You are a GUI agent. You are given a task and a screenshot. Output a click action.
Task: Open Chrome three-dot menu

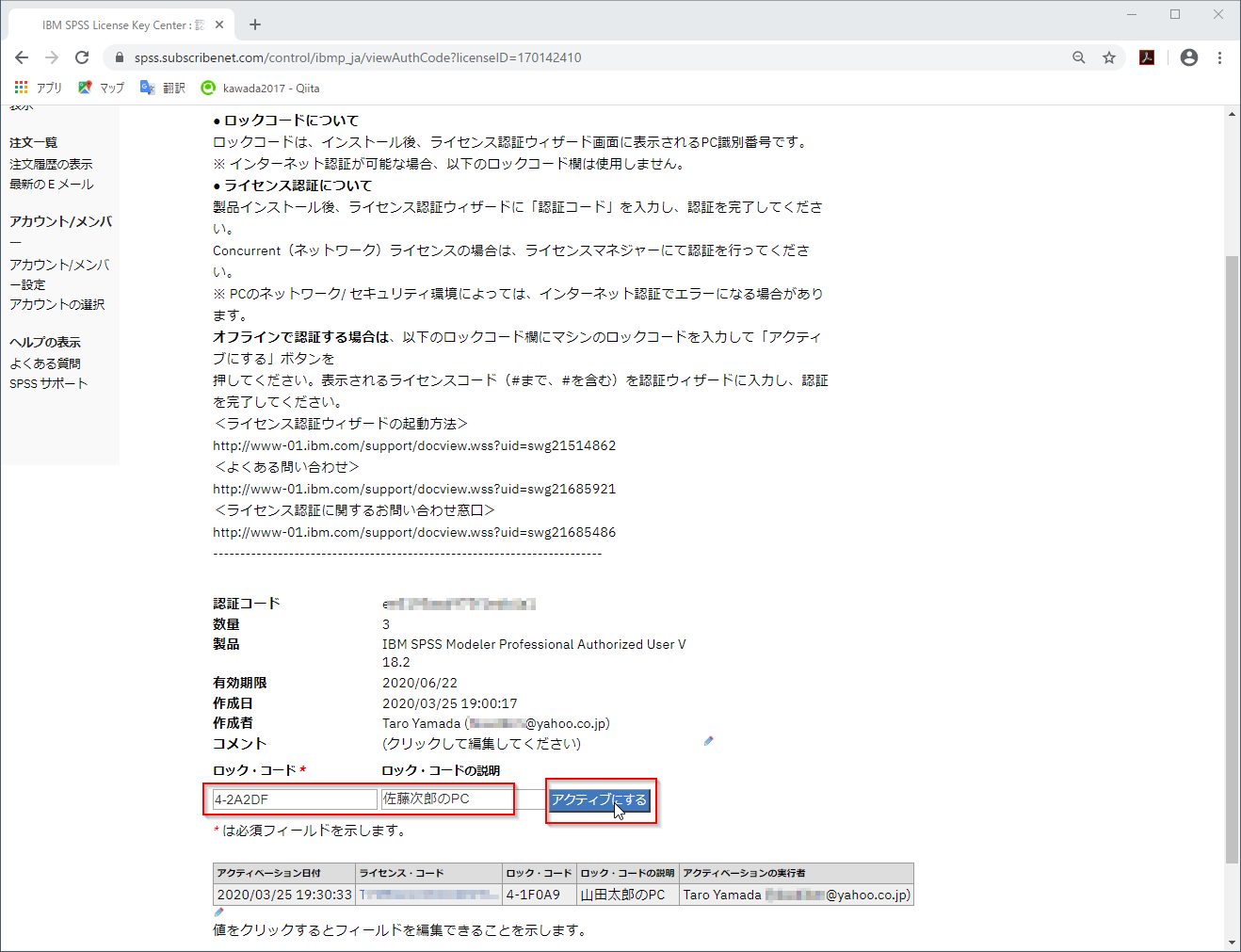click(1219, 57)
